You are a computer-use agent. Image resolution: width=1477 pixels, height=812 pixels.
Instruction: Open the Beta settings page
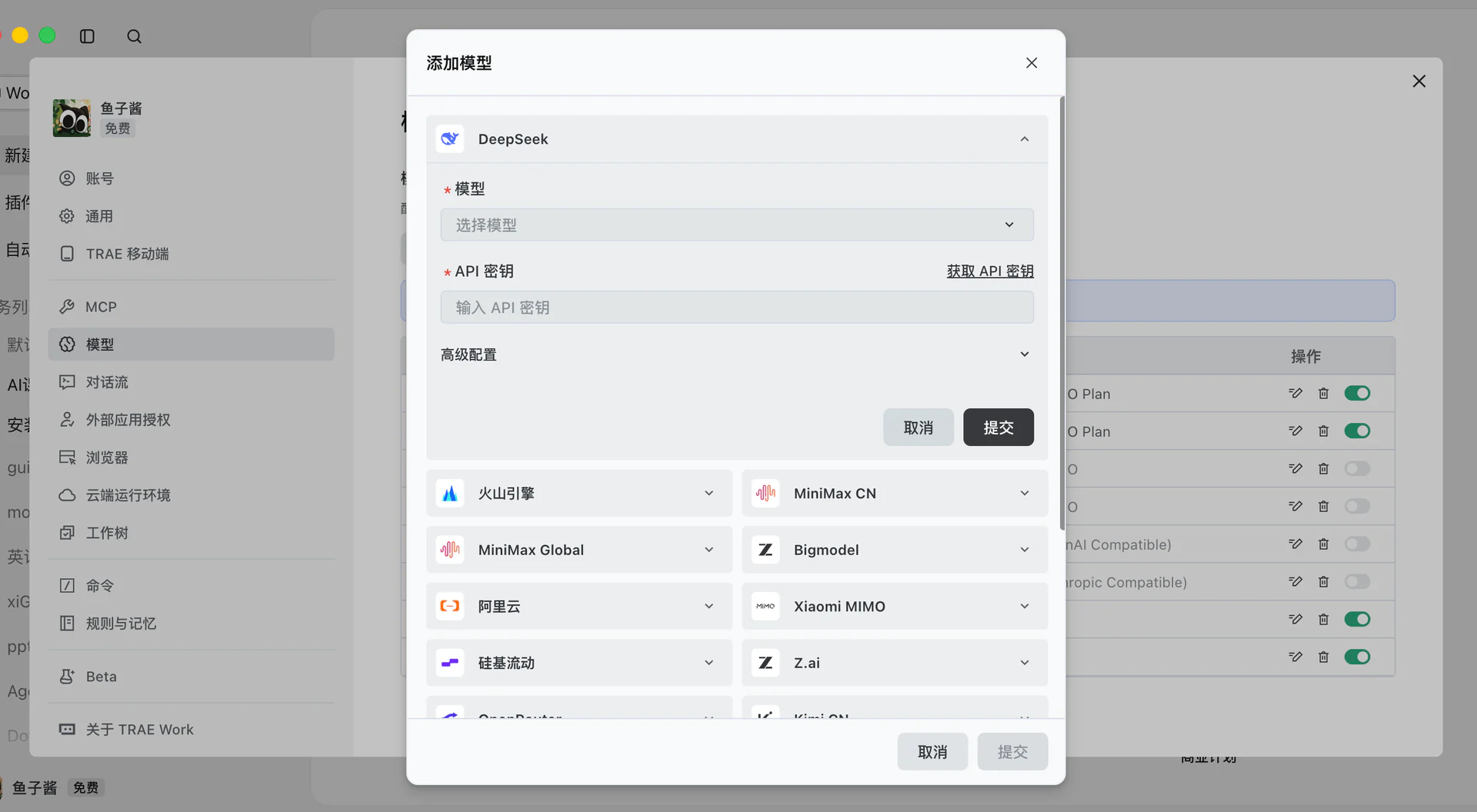(191, 677)
